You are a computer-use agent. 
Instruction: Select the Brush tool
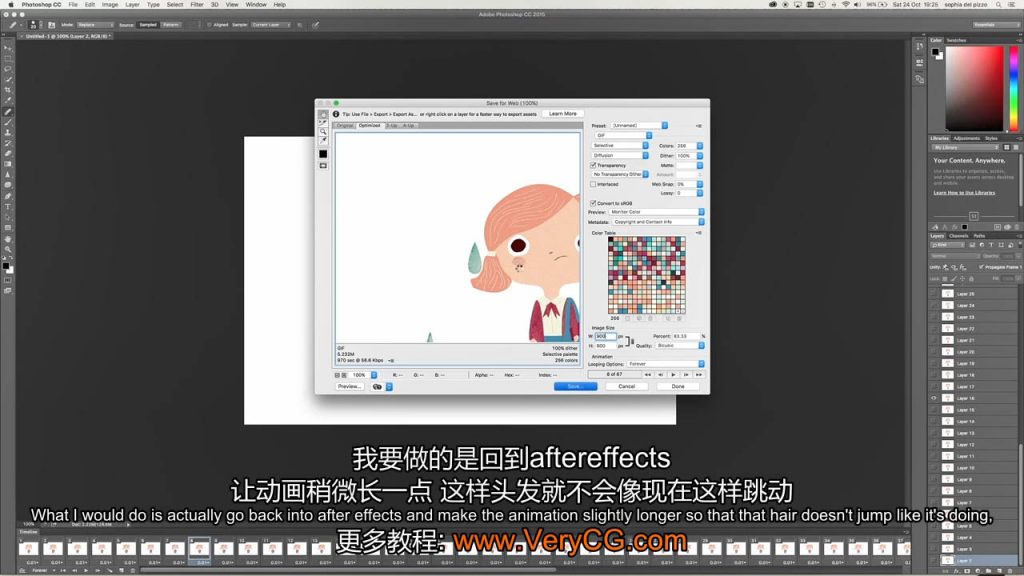pyautogui.click(x=8, y=122)
